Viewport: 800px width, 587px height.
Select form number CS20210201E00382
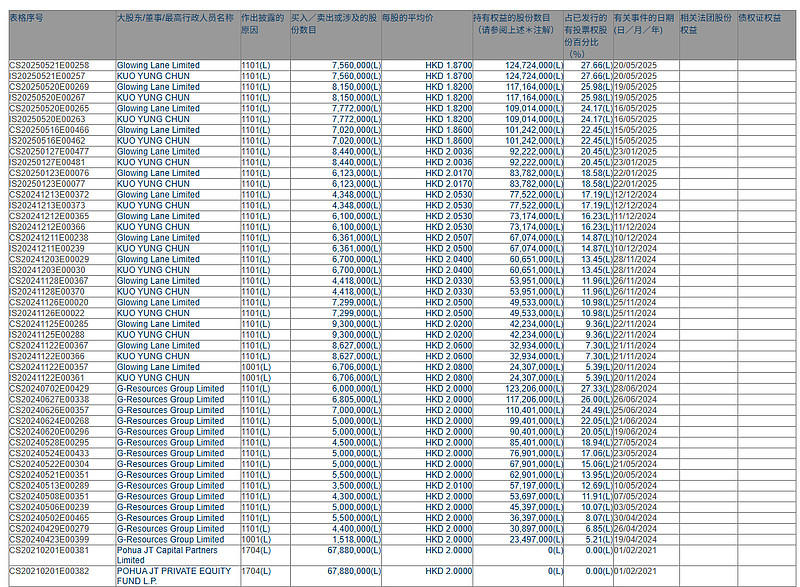tap(49, 571)
